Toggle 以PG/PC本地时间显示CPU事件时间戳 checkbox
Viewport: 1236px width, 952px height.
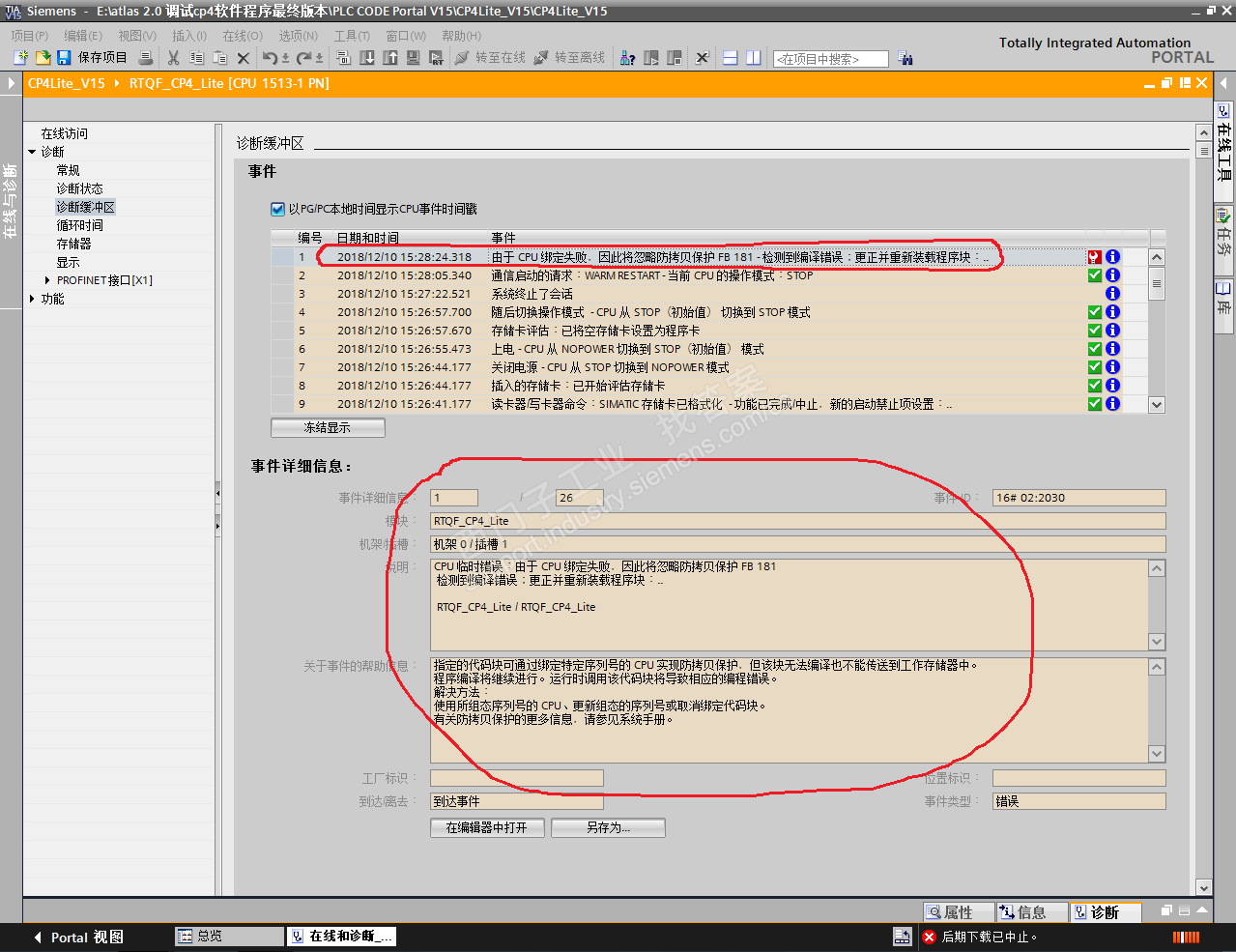[x=278, y=209]
